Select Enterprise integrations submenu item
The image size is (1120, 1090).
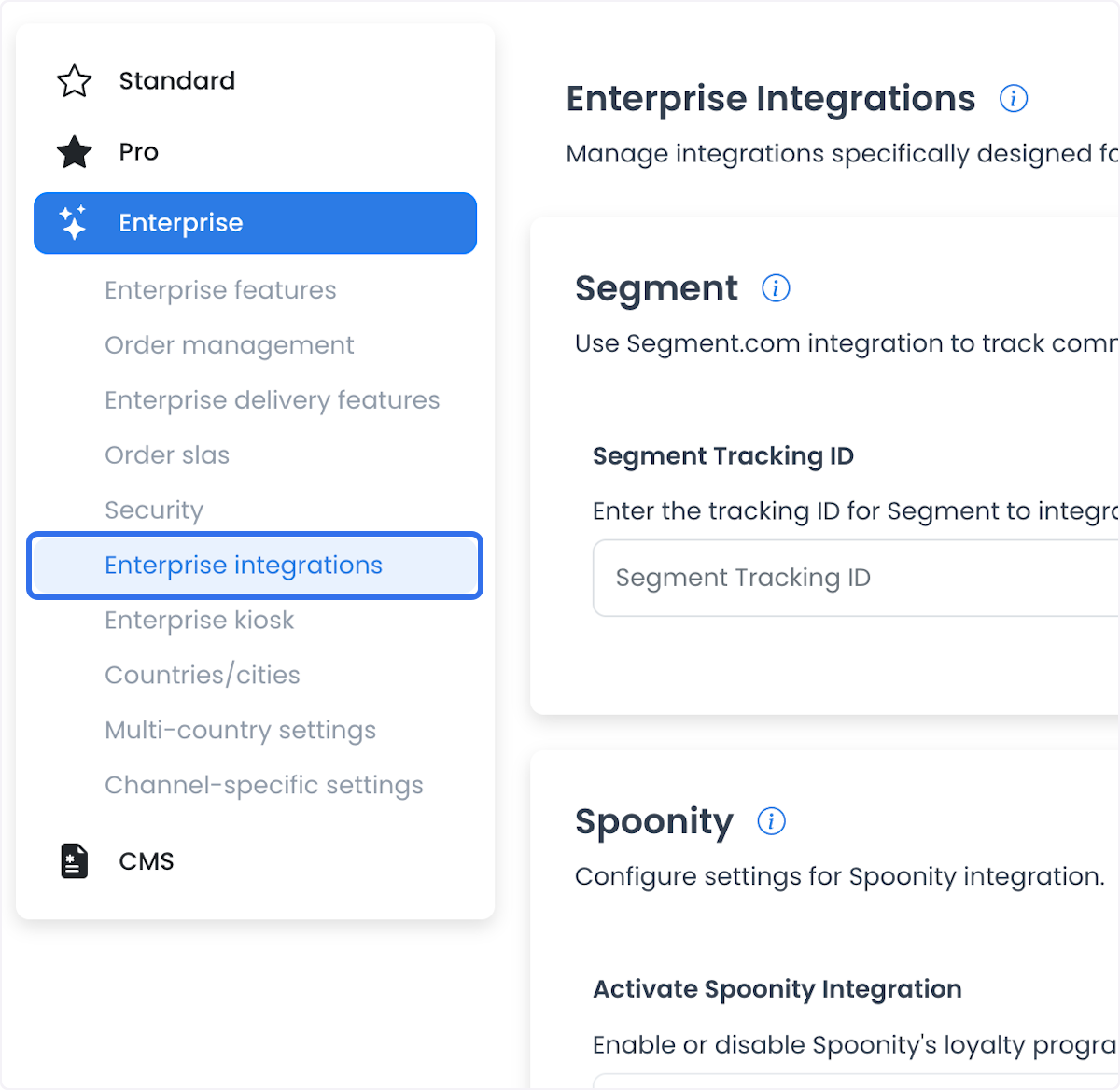coord(255,566)
